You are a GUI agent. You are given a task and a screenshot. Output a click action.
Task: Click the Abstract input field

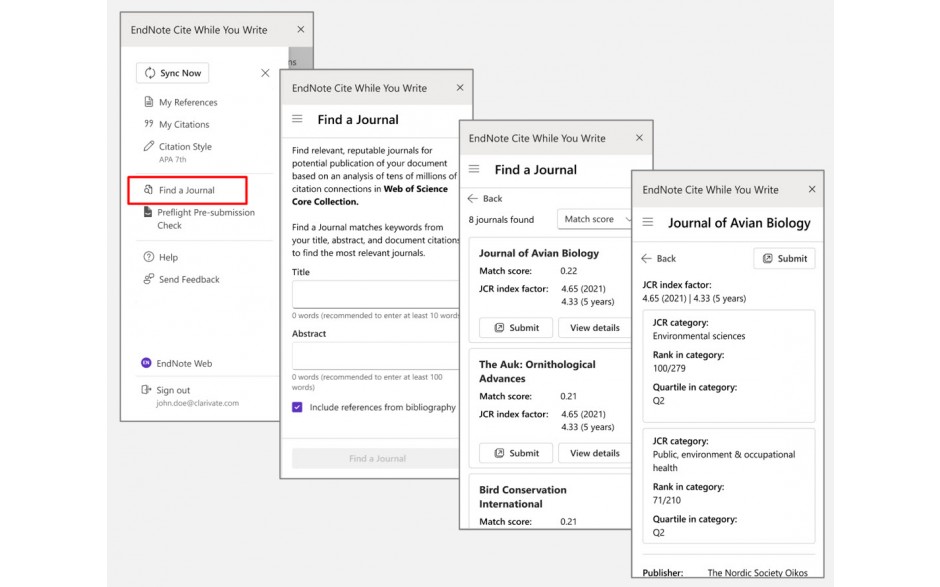coord(375,353)
